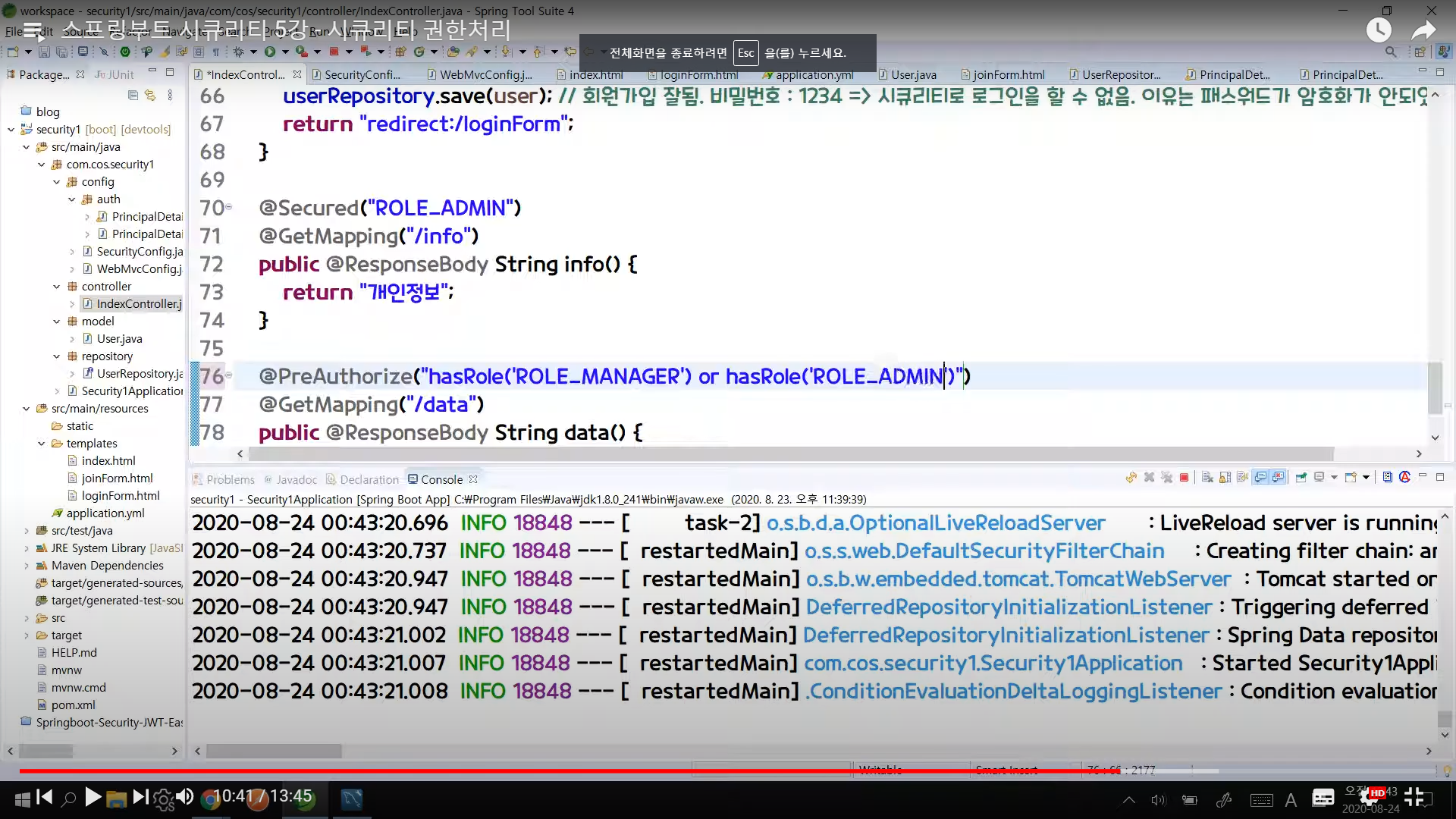The height and width of the screenshot is (819, 1456).
Task: Expand the src/test/java folder
Action: (x=27, y=531)
